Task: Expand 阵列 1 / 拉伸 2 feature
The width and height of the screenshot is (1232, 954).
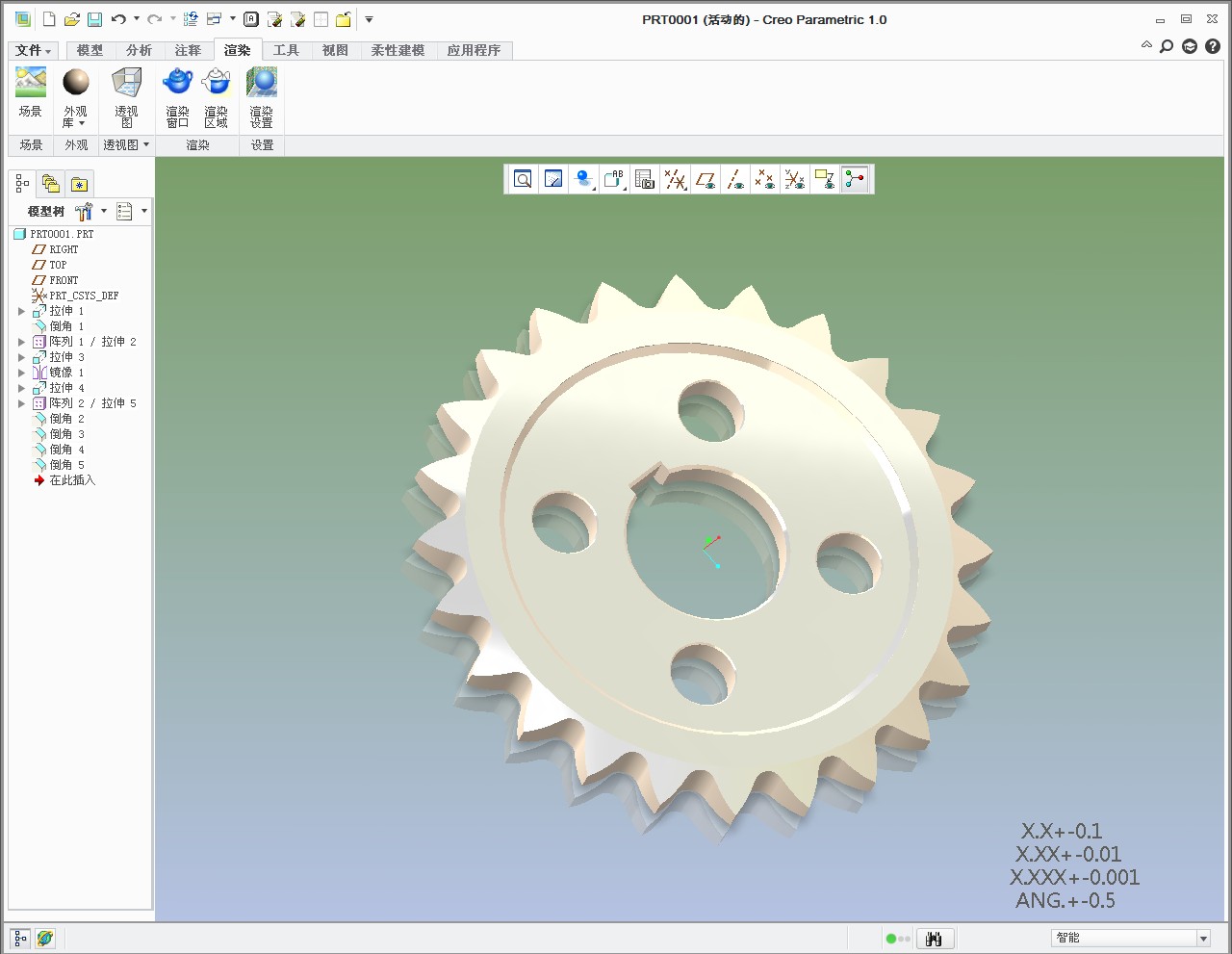Action: 21,342
